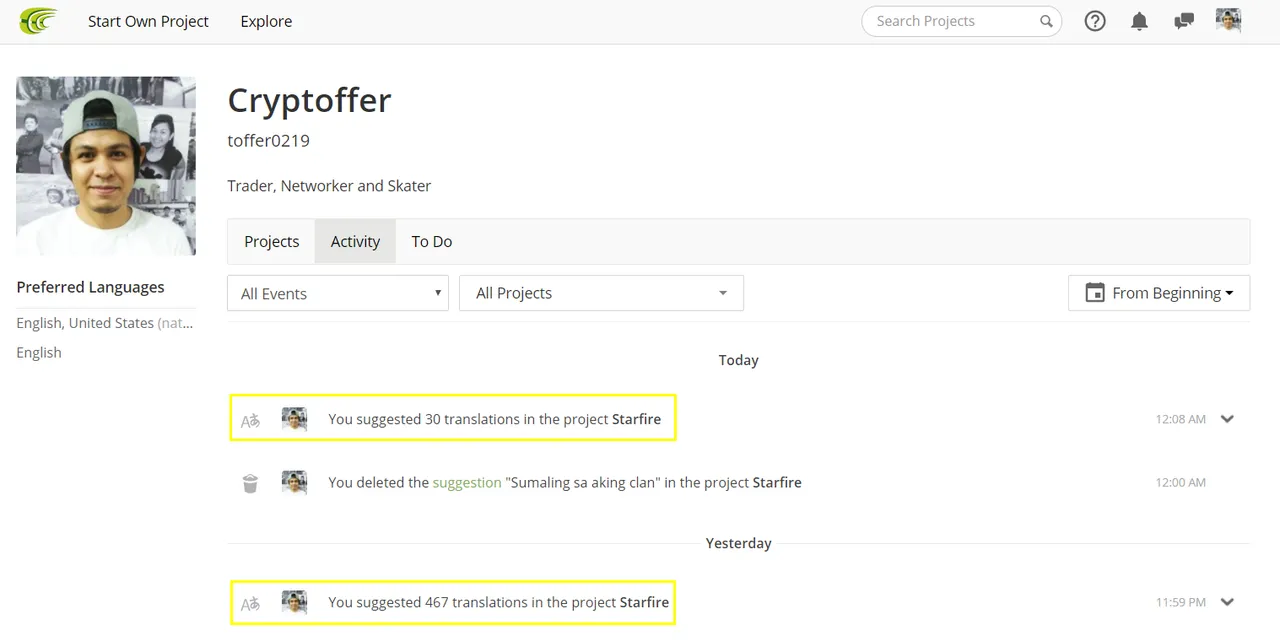The width and height of the screenshot is (1280, 640).
Task: Click trash icon beside deleted suggestion entry
Action: click(250, 483)
